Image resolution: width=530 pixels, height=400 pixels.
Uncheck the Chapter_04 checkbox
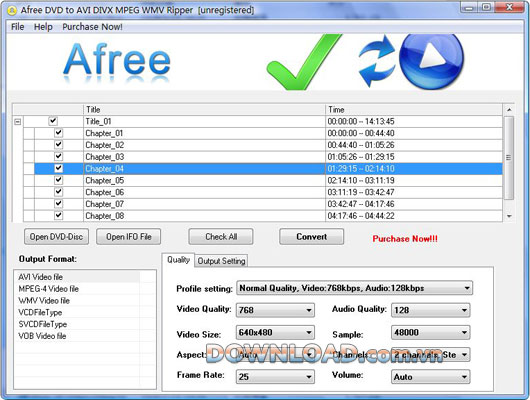point(58,168)
